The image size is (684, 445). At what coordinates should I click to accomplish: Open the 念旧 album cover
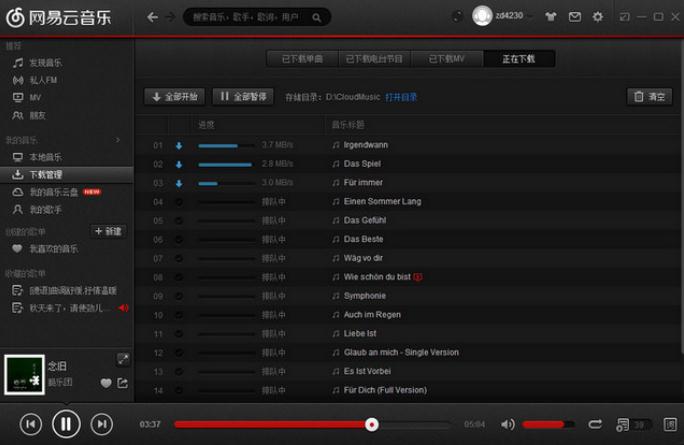pyautogui.click(x=24, y=375)
